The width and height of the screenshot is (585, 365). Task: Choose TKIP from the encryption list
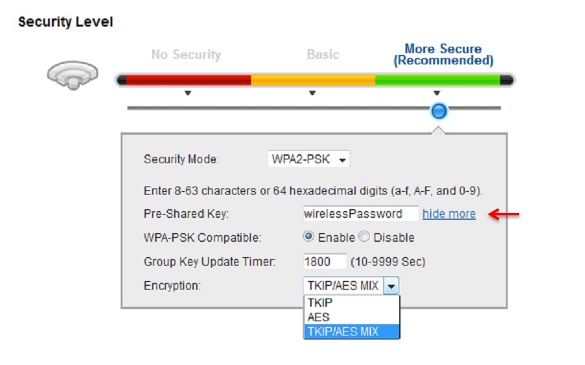point(351,303)
